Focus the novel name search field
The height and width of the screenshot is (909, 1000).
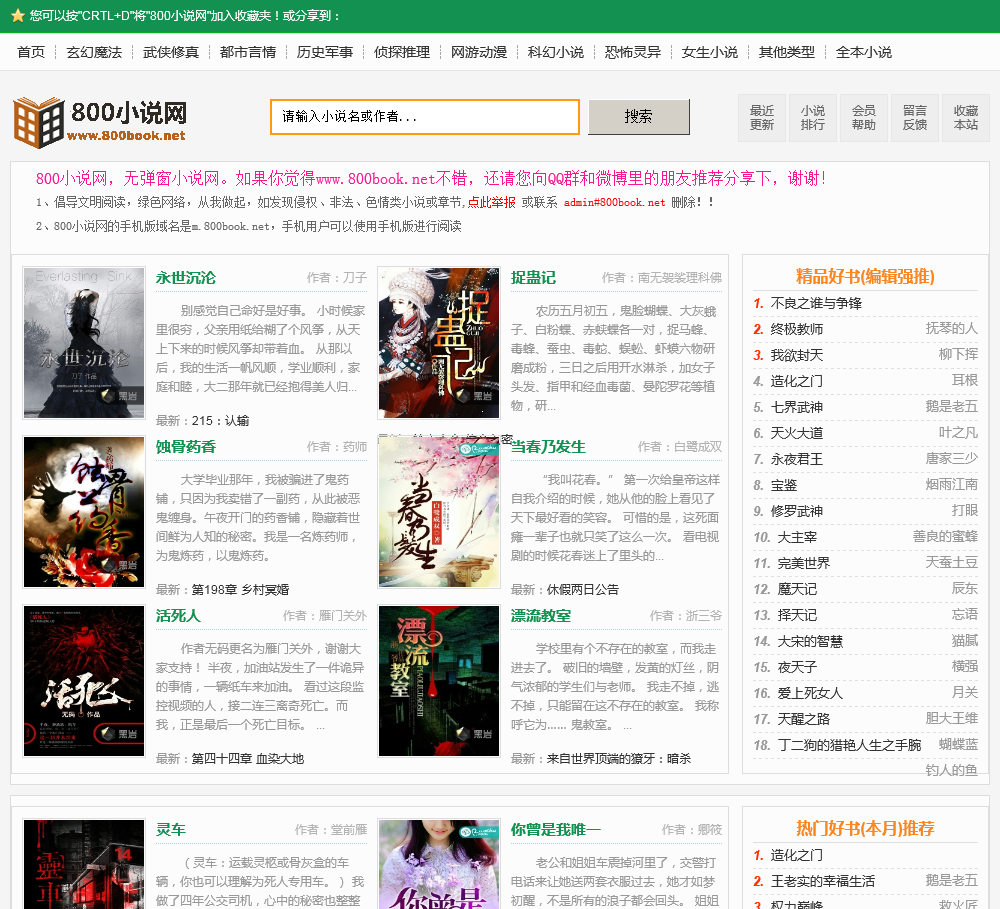pyautogui.click(x=425, y=117)
